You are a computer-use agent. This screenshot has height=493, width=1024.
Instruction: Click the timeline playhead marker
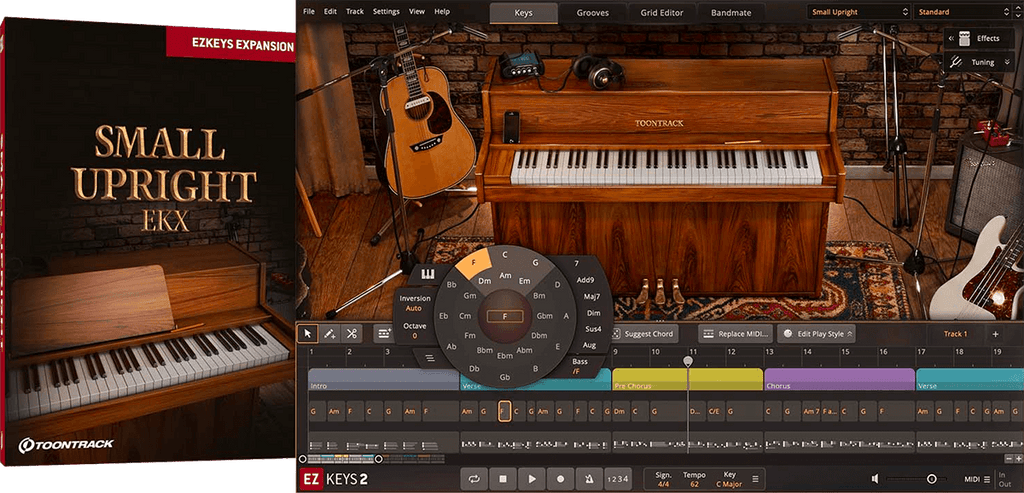[x=688, y=360]
